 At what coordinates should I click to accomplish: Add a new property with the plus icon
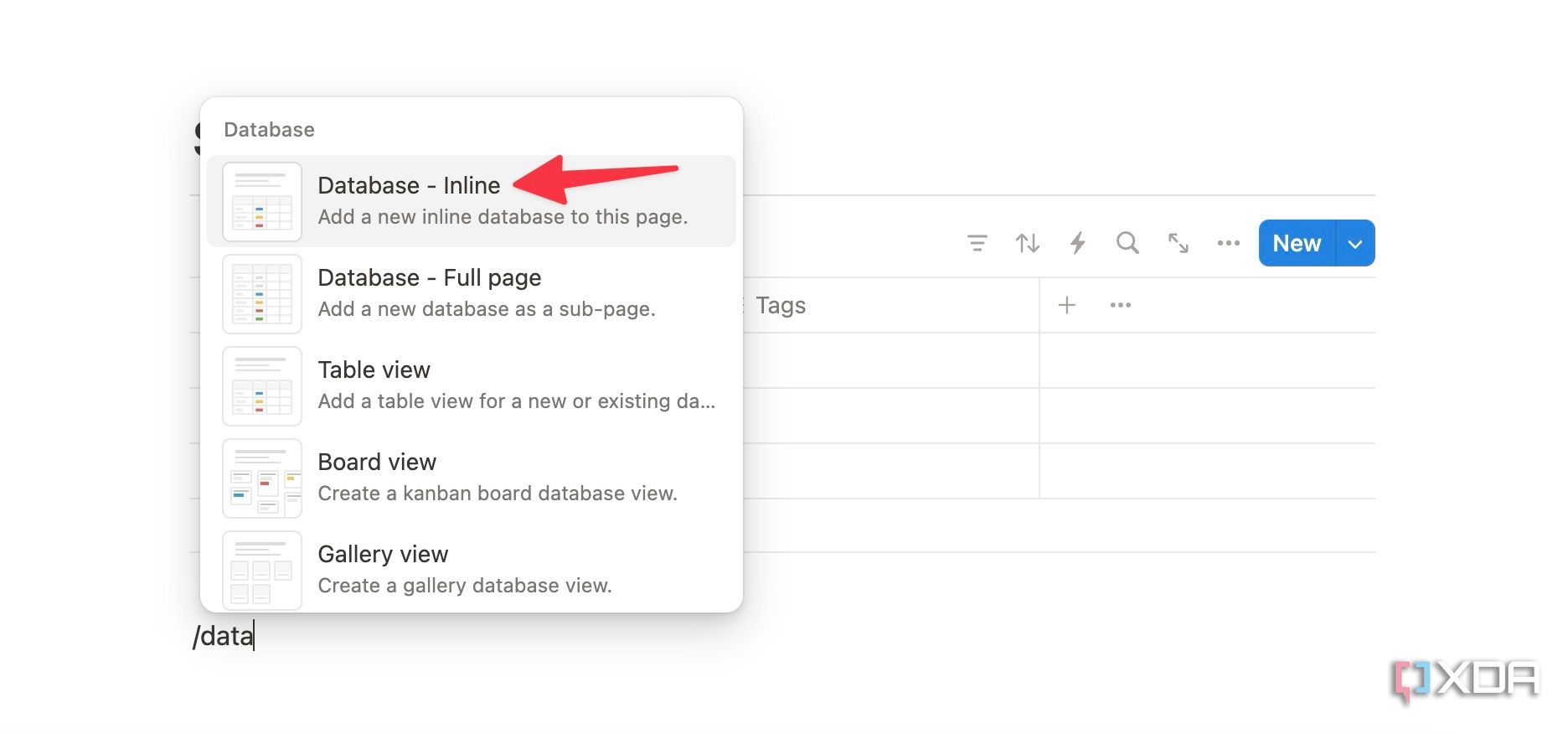[x=1067, y=304]
